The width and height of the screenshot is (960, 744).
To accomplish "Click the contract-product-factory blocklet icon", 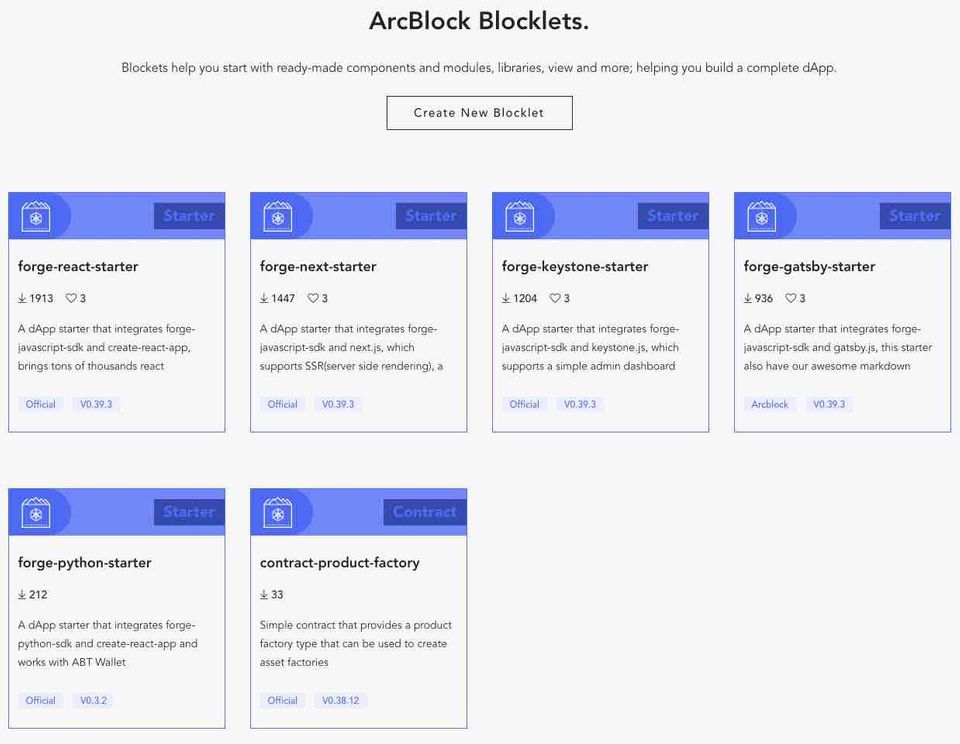I will (x=278, y=512).
